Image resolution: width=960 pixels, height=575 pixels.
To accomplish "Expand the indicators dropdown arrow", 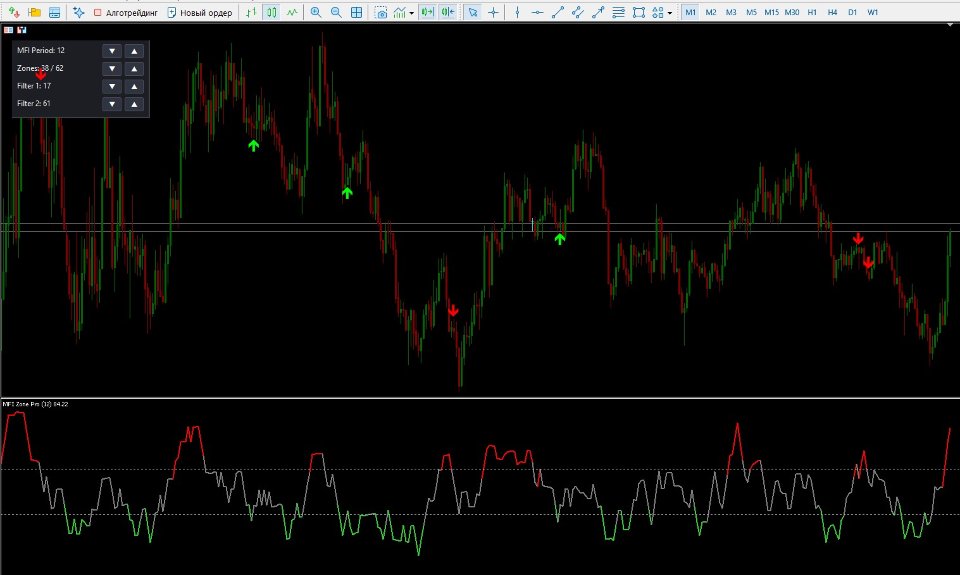I will click(x=411, y=13).
